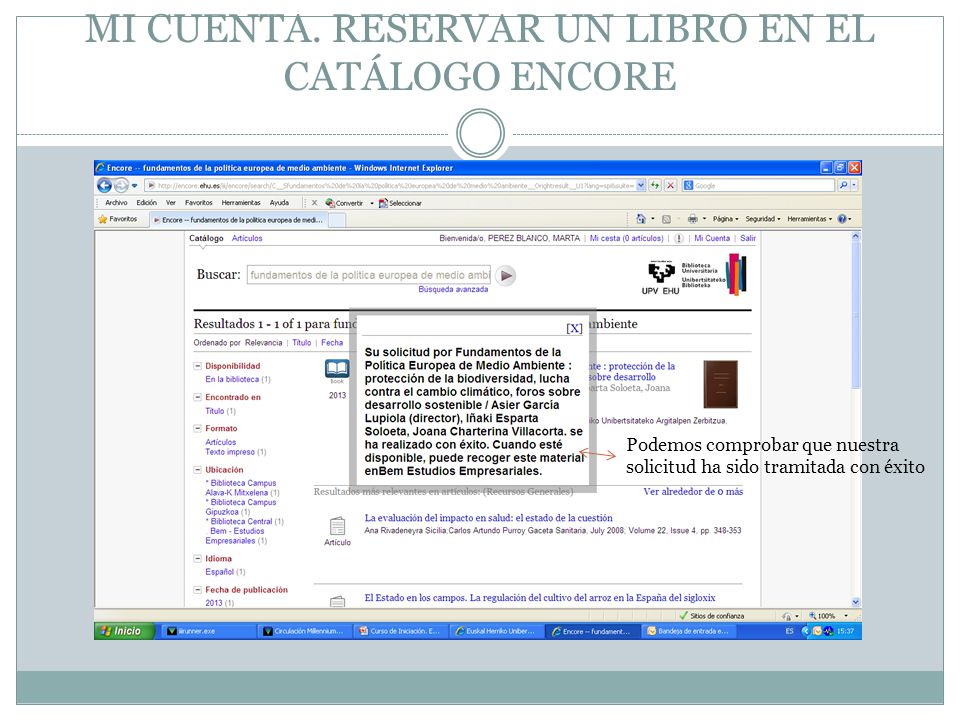The image size is (960, 720).
Task: Collapse the Fecha de publicación facet
Action: pyautogui.click(x=198, y=590)
